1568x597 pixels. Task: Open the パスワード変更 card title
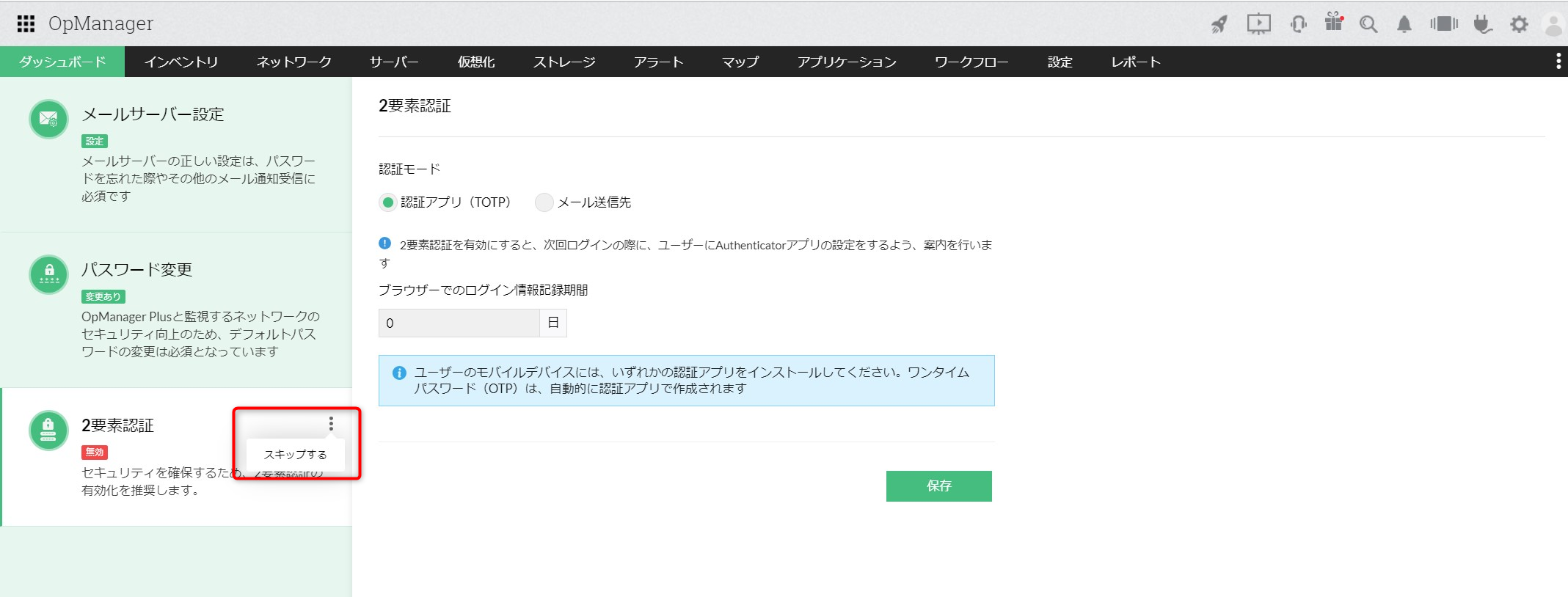coord(136,270)
